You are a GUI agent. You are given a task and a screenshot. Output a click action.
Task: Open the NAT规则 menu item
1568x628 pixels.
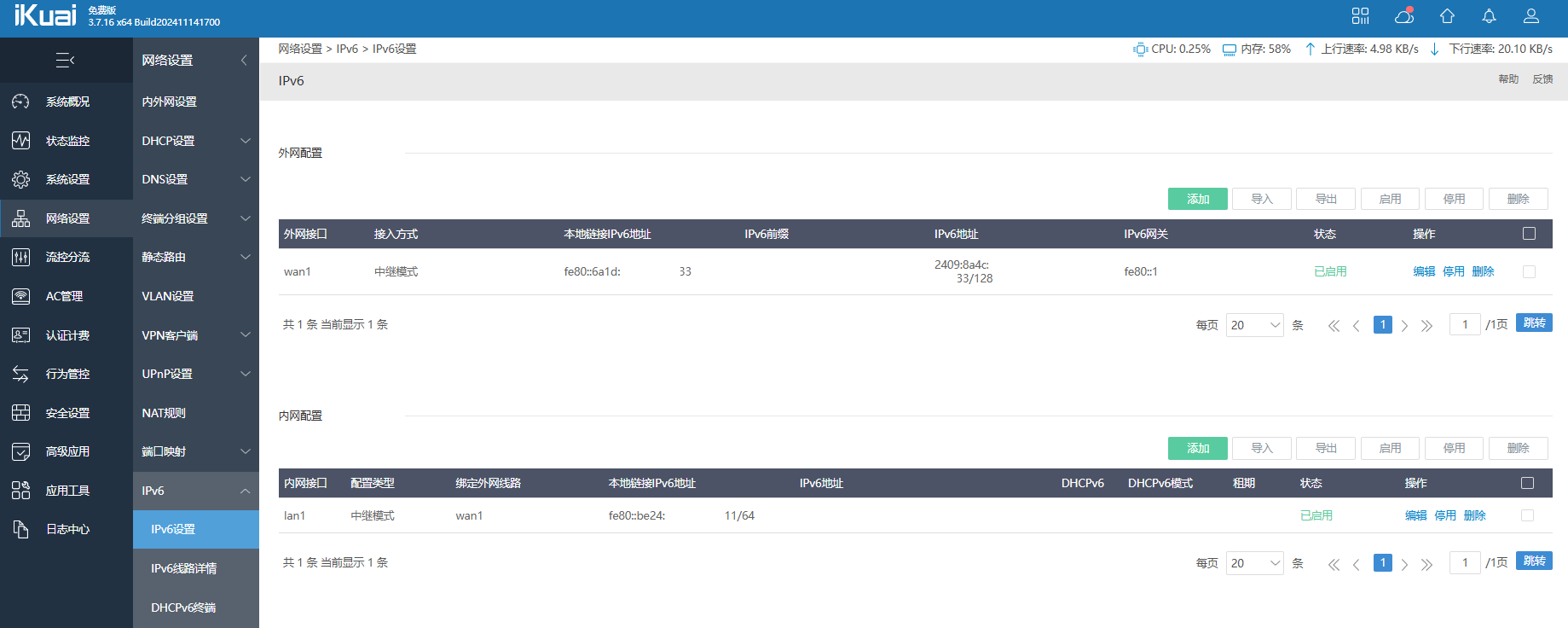coord(164,413)
